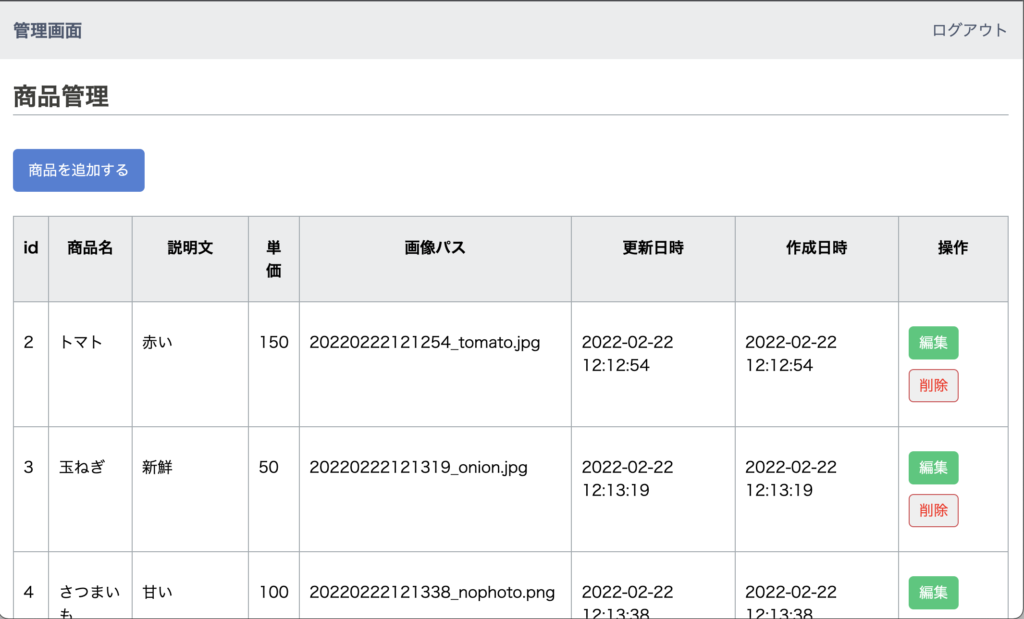
Task: Edit the トマト product row
Action: click(x=933, y=343)
